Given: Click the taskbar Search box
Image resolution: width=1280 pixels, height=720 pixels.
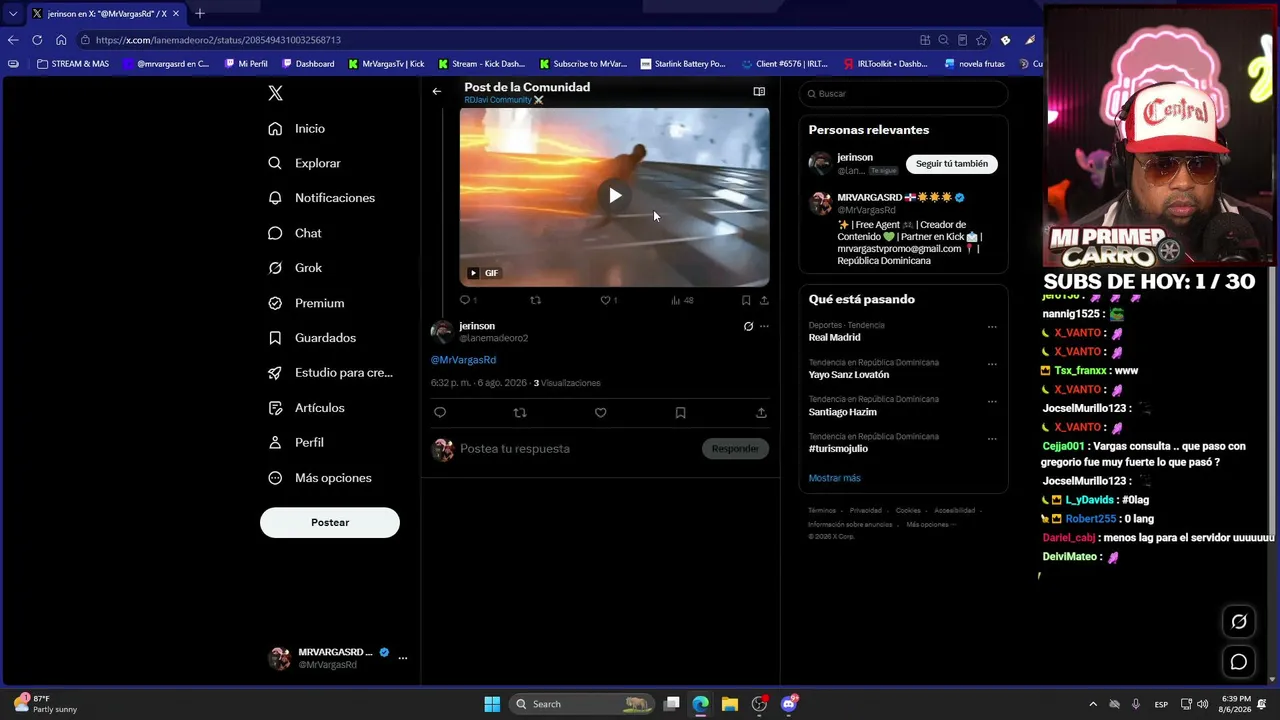Looking at the screenshot, I should pos(582,704).
